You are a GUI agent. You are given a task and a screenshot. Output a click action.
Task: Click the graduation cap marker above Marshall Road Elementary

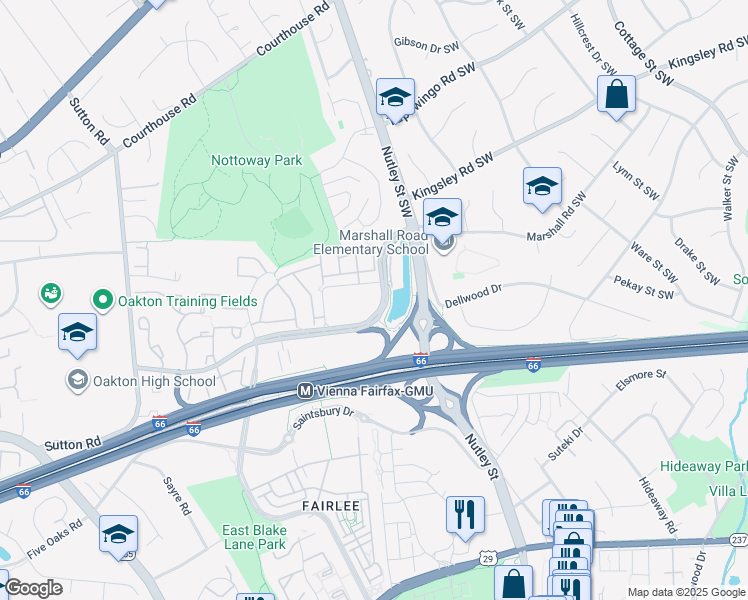tap(442, 220)
